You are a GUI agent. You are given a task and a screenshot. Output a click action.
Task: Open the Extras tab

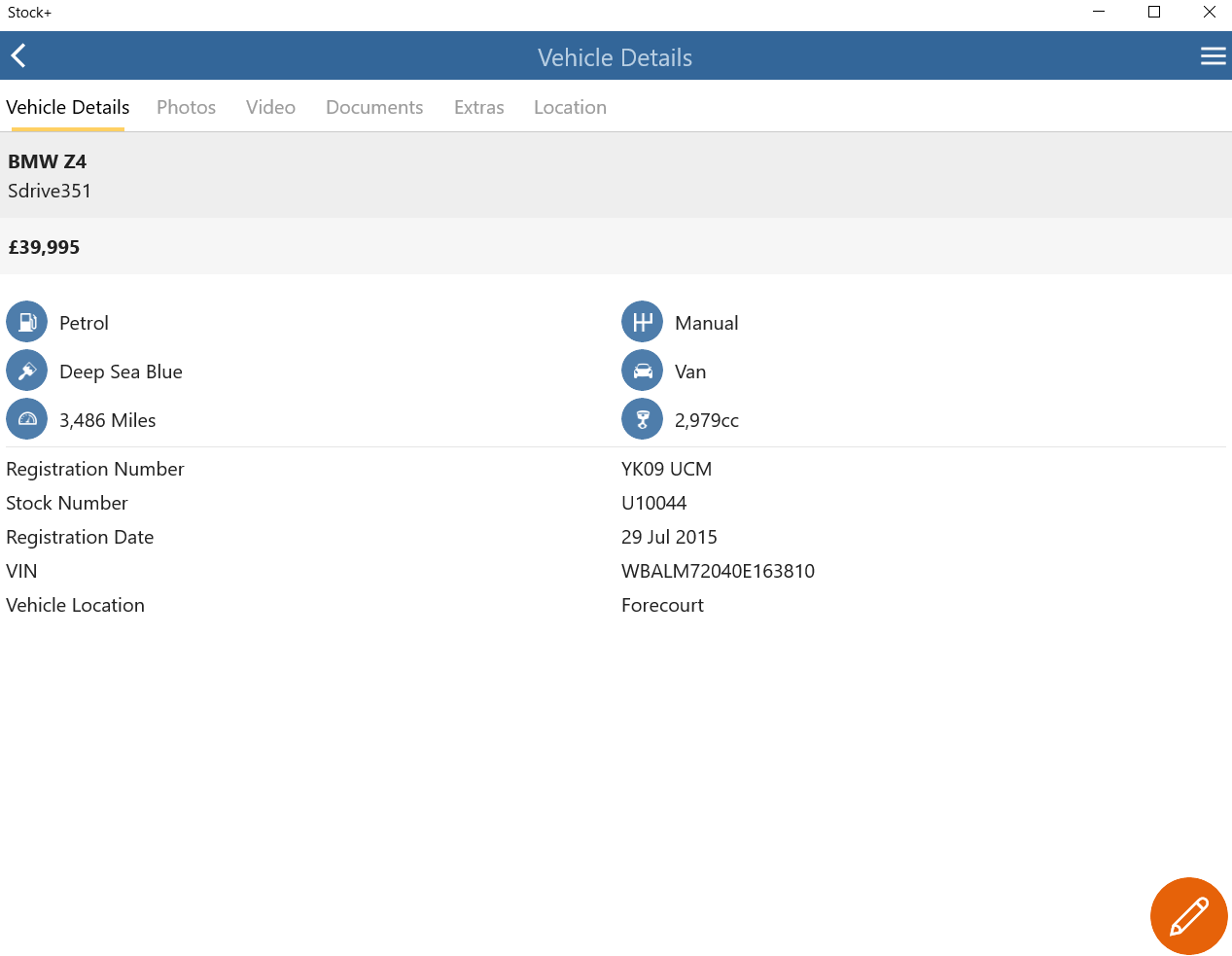click(x=479, y=107)
